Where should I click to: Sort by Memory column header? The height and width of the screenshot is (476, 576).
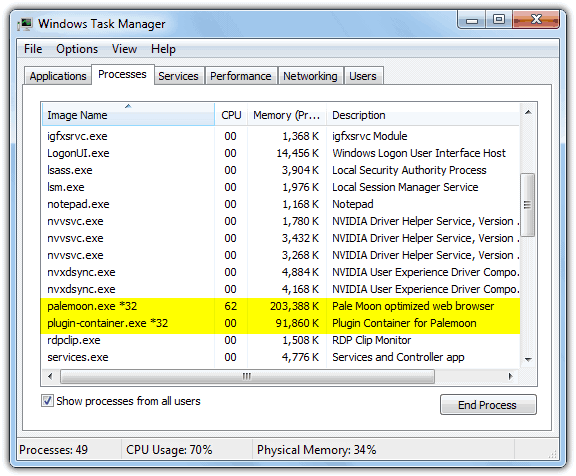coord(287,115)
